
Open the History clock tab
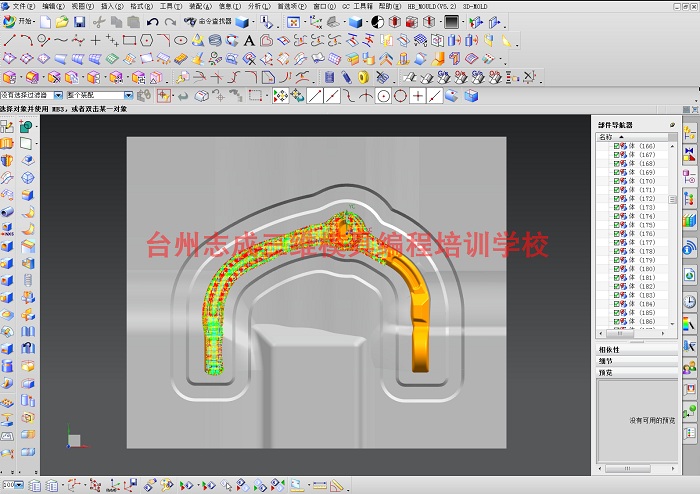[689, 302]
